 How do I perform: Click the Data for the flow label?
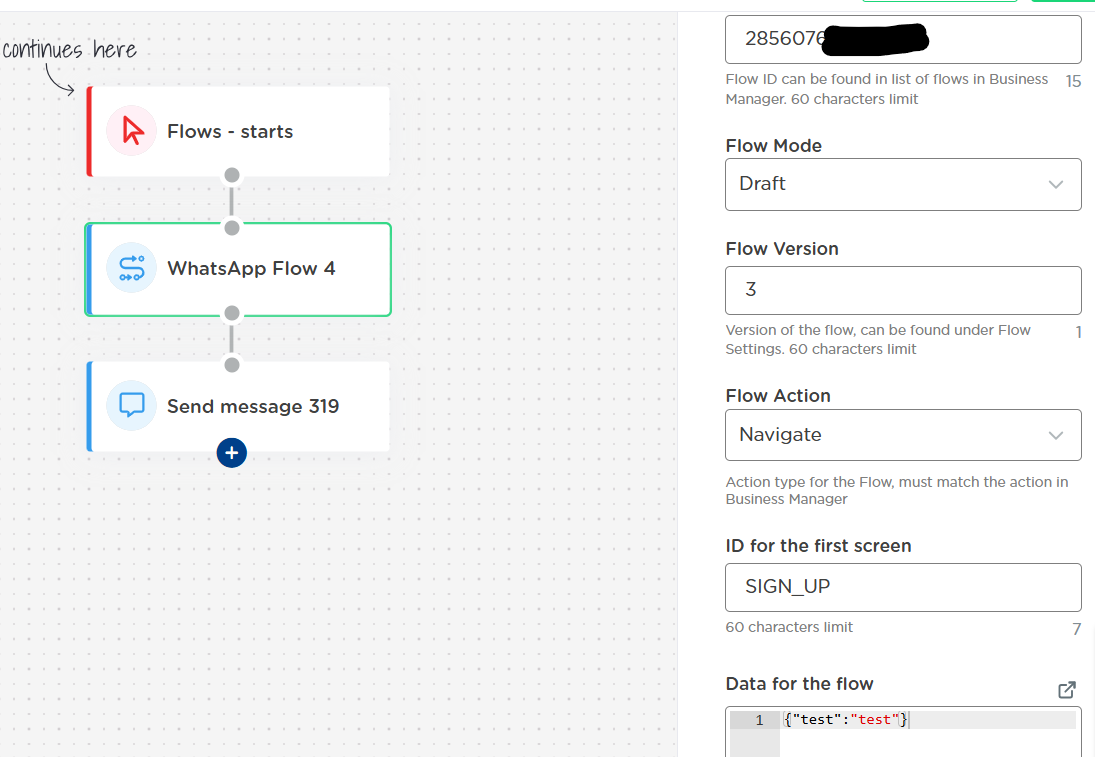[x=800, y=684]
